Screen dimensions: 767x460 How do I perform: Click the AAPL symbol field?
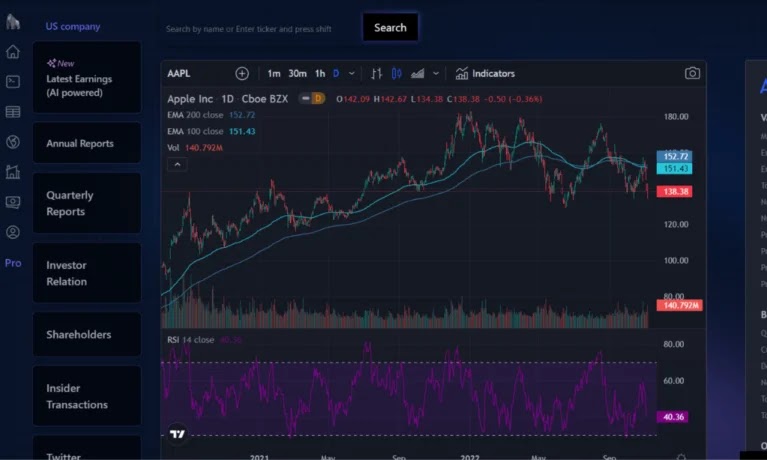point(179,73)
